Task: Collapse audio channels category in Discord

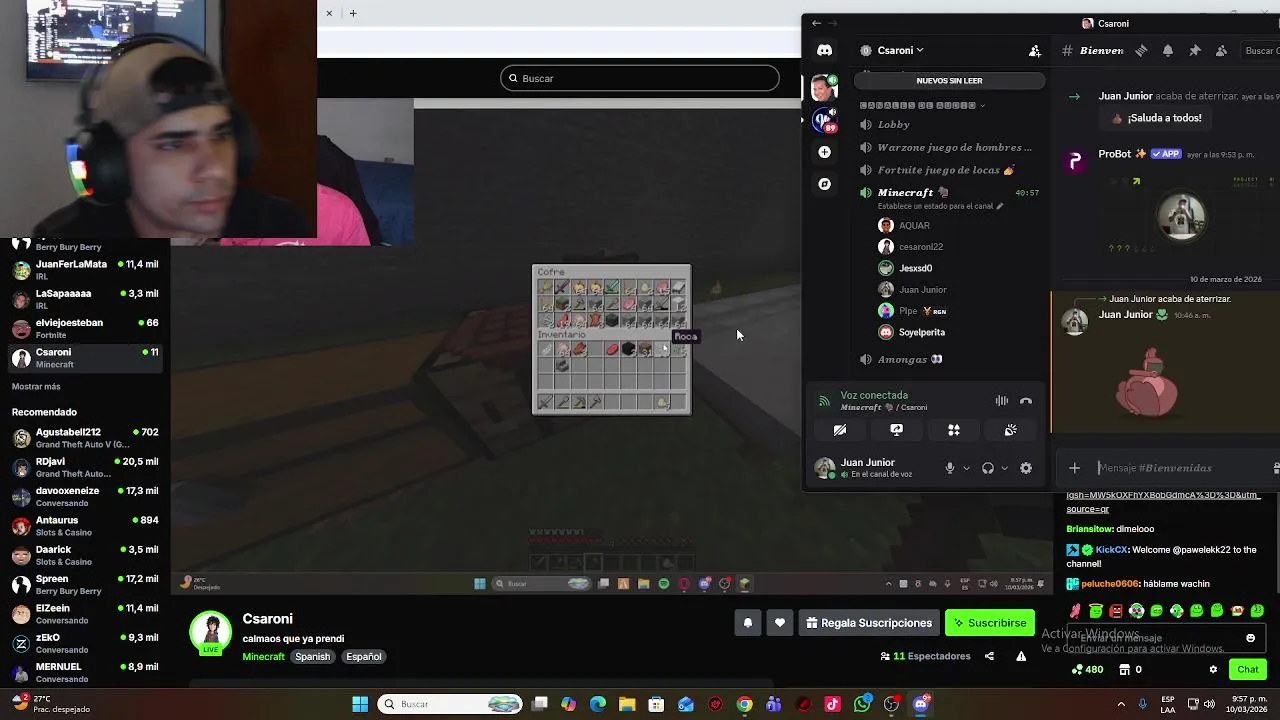Action: coord(922,105)
